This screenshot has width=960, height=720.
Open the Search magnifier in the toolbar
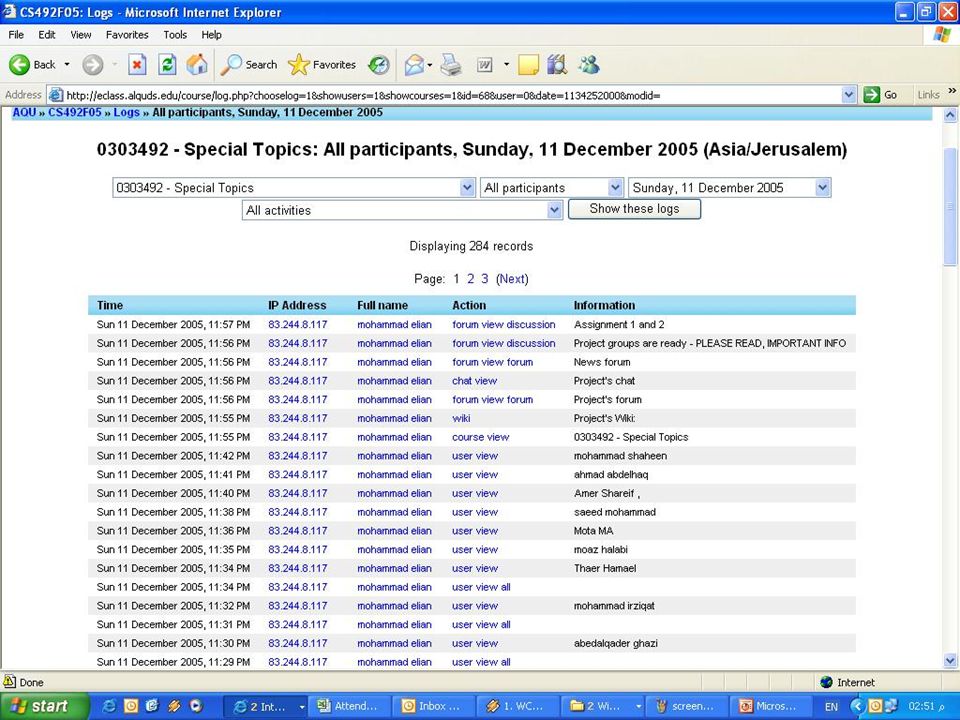coord(231,64)
